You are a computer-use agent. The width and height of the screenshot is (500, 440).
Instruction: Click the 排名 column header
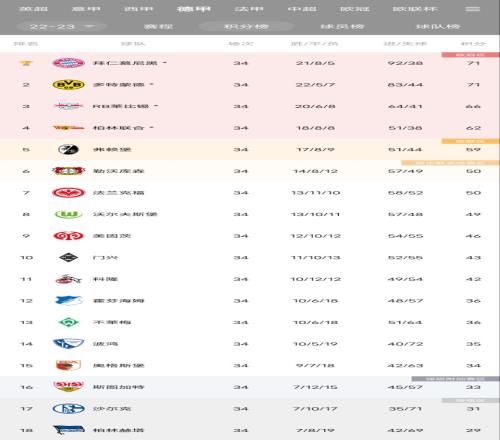point(26,44)
